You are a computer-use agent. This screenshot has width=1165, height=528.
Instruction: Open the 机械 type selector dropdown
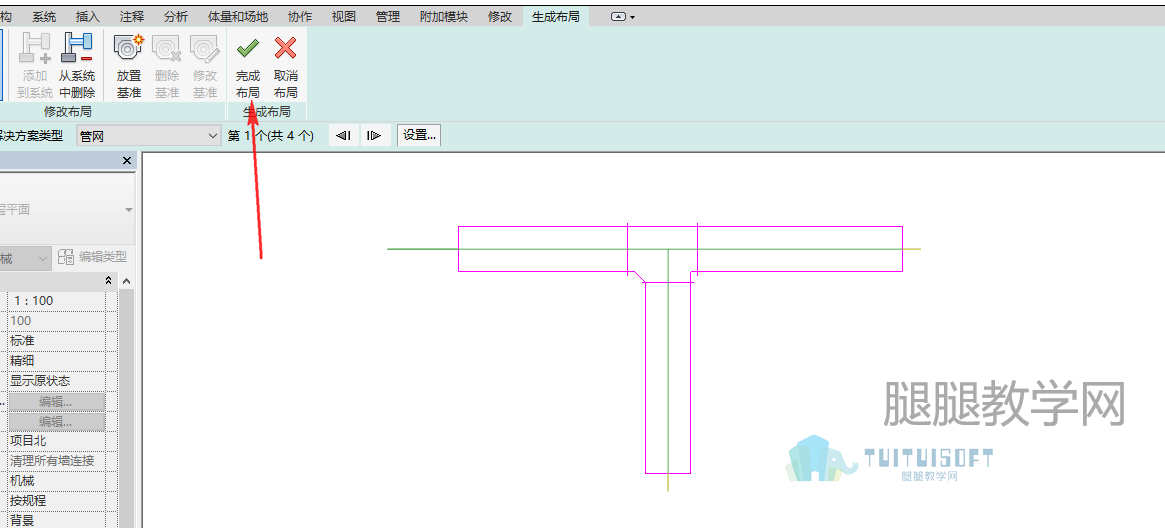coord(25,258)
